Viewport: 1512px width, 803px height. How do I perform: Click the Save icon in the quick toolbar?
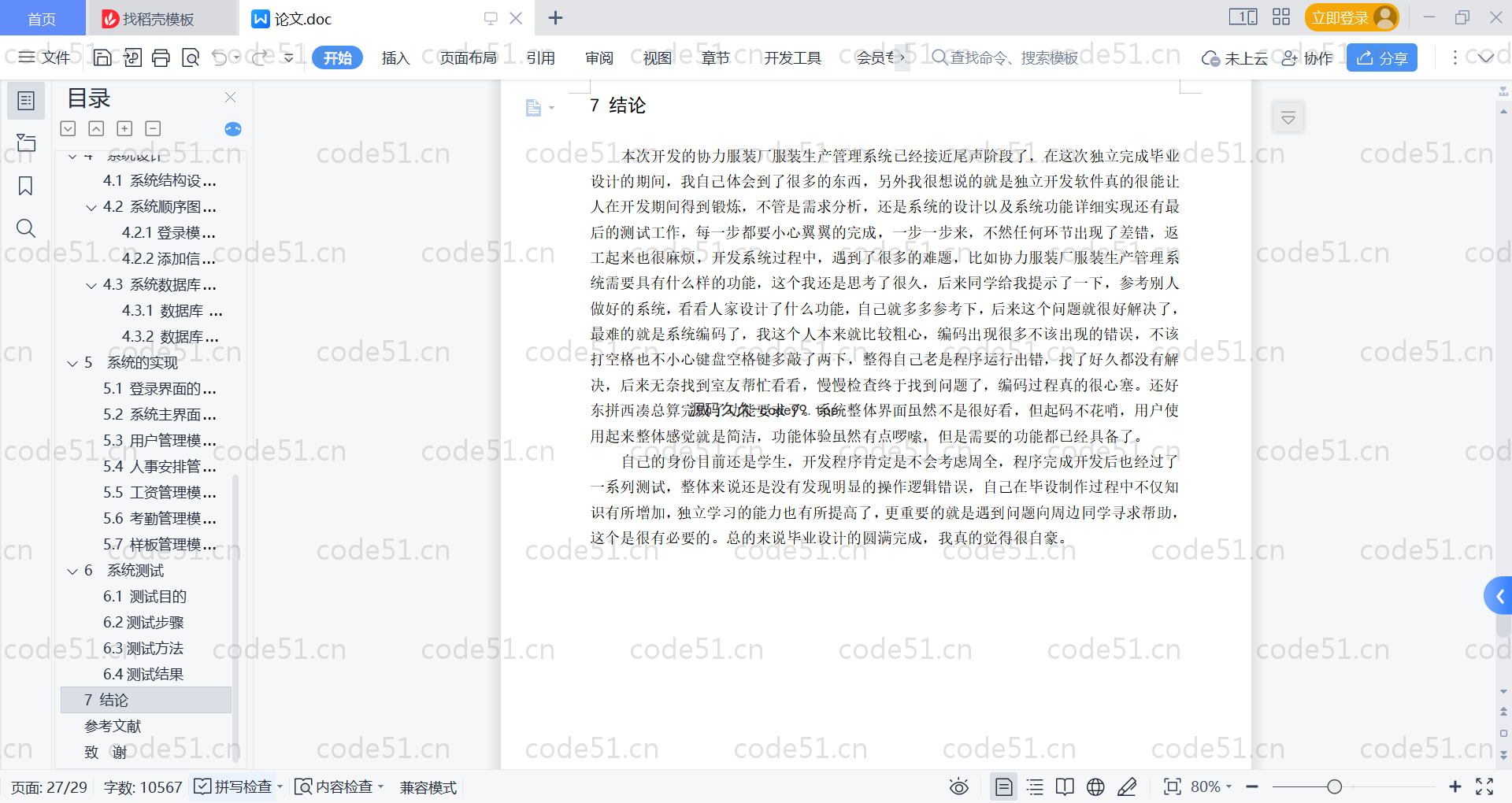[102, 57]
